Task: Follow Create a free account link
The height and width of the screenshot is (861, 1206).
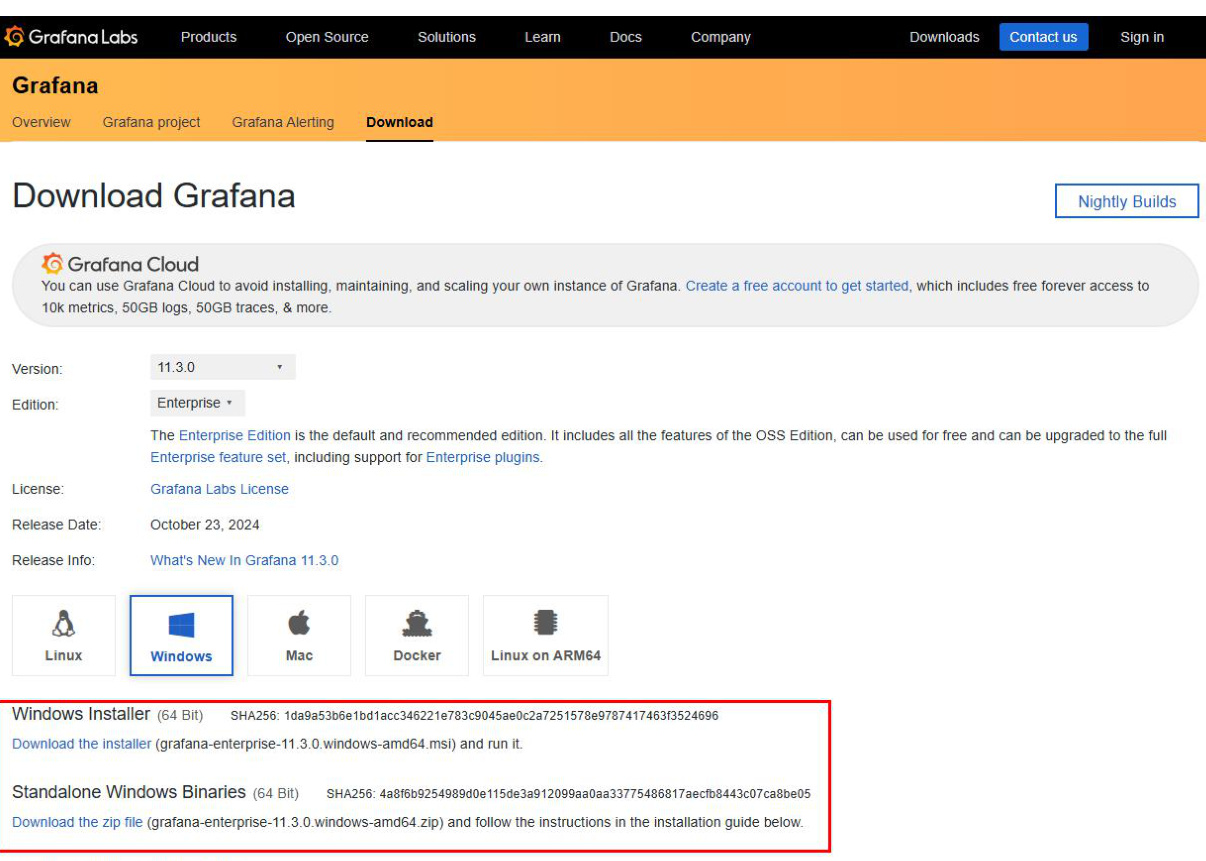Action: [797, 286]
